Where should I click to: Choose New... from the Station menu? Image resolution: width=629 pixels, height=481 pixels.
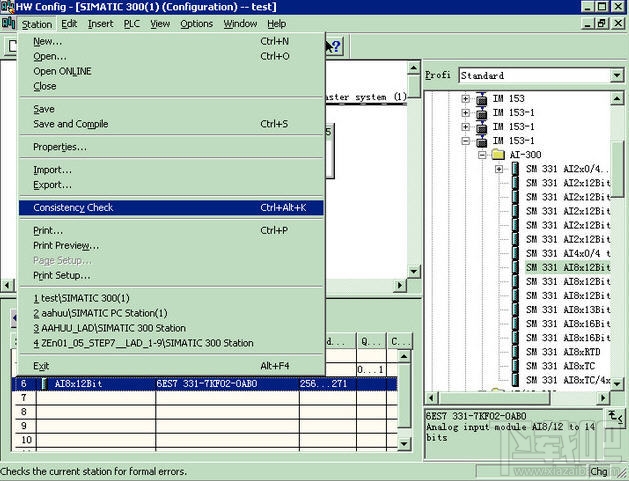(x=171, y=41)
